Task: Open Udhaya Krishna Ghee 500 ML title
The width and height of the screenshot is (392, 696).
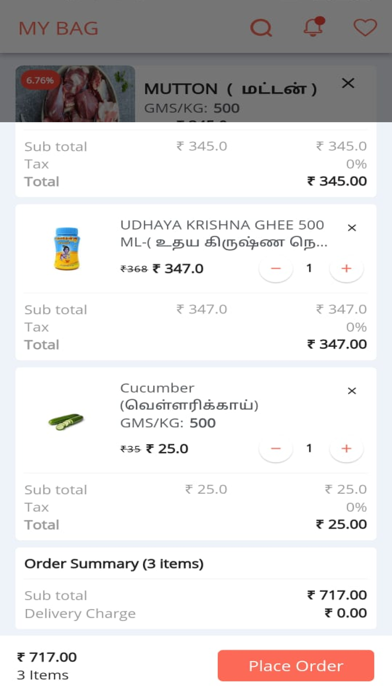Action: [224, 233]
